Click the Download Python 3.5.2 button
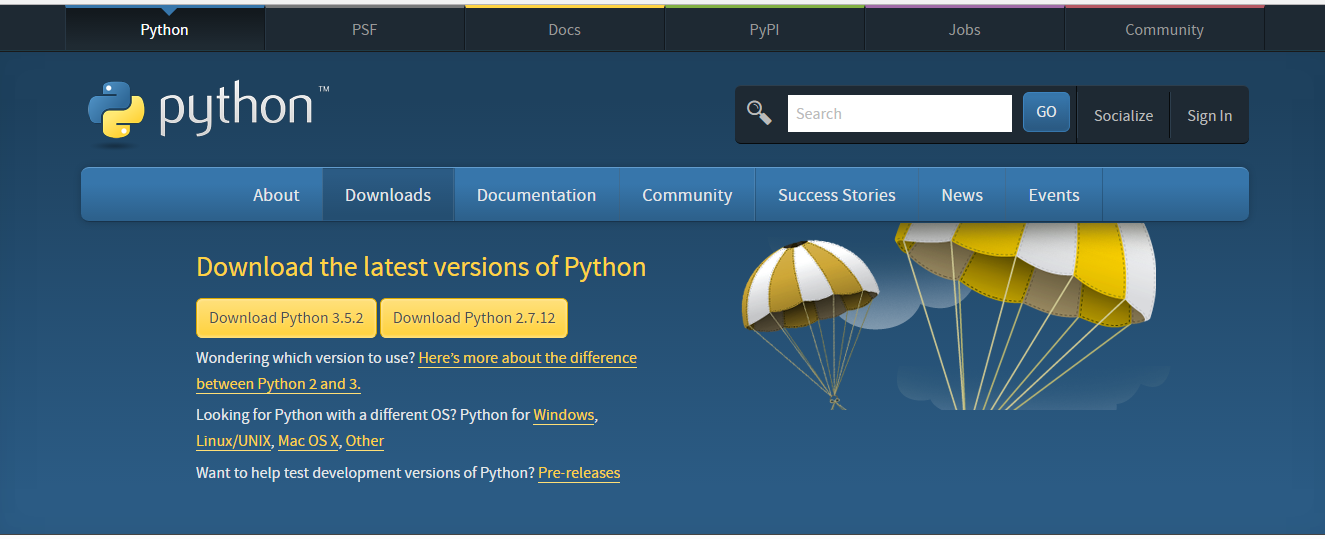 click(x=286, y=318)
